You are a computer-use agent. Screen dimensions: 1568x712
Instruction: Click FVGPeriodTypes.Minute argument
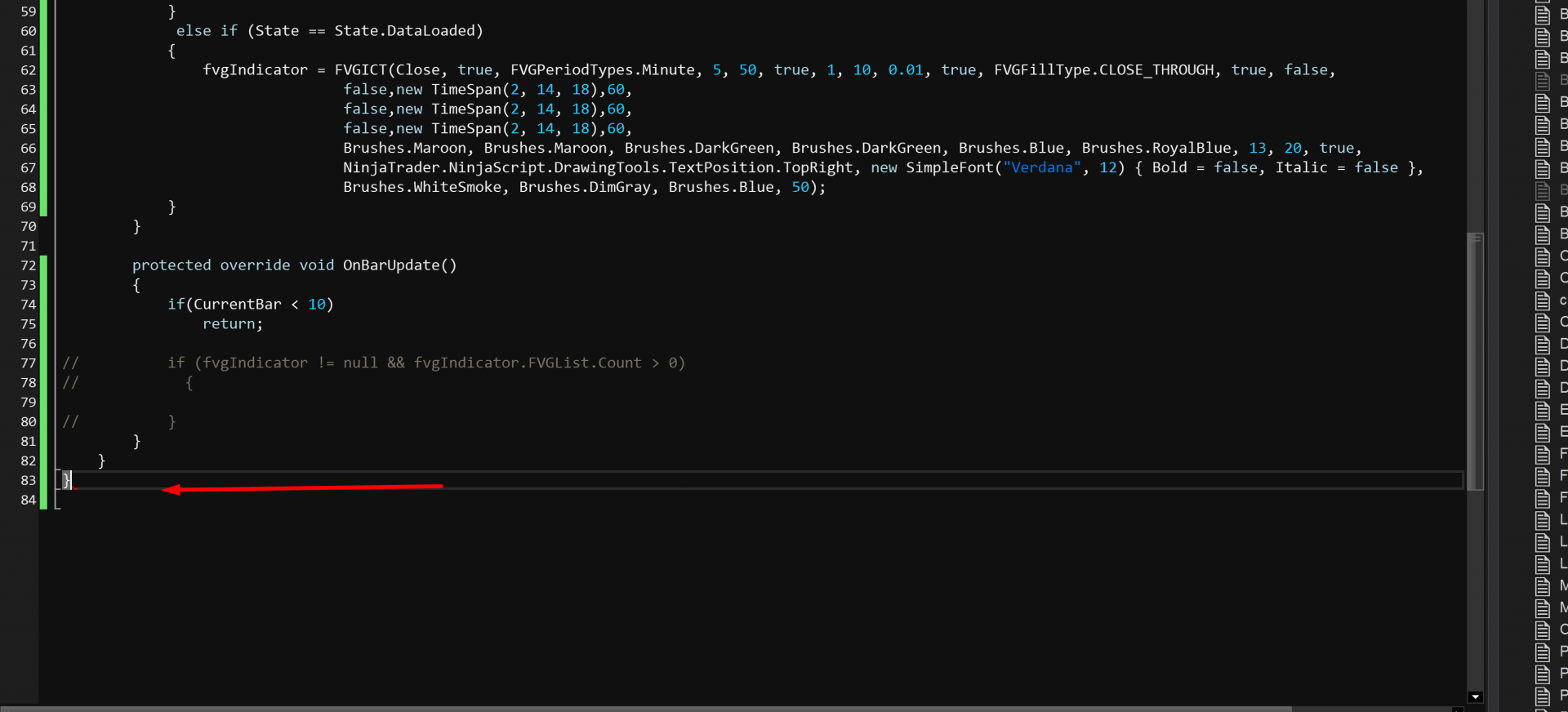coord(603,70)
